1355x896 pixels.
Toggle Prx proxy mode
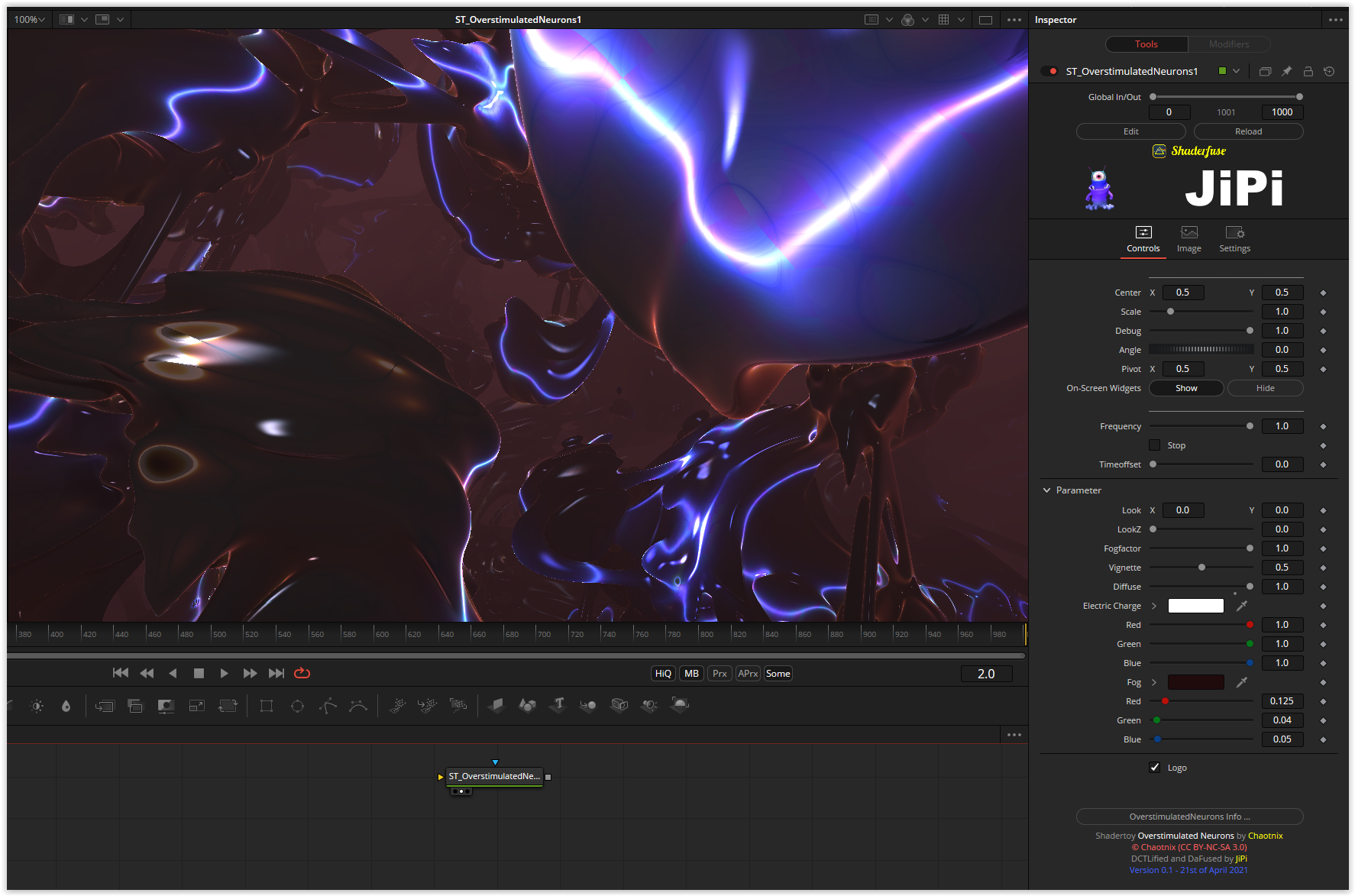pos(720,674)
